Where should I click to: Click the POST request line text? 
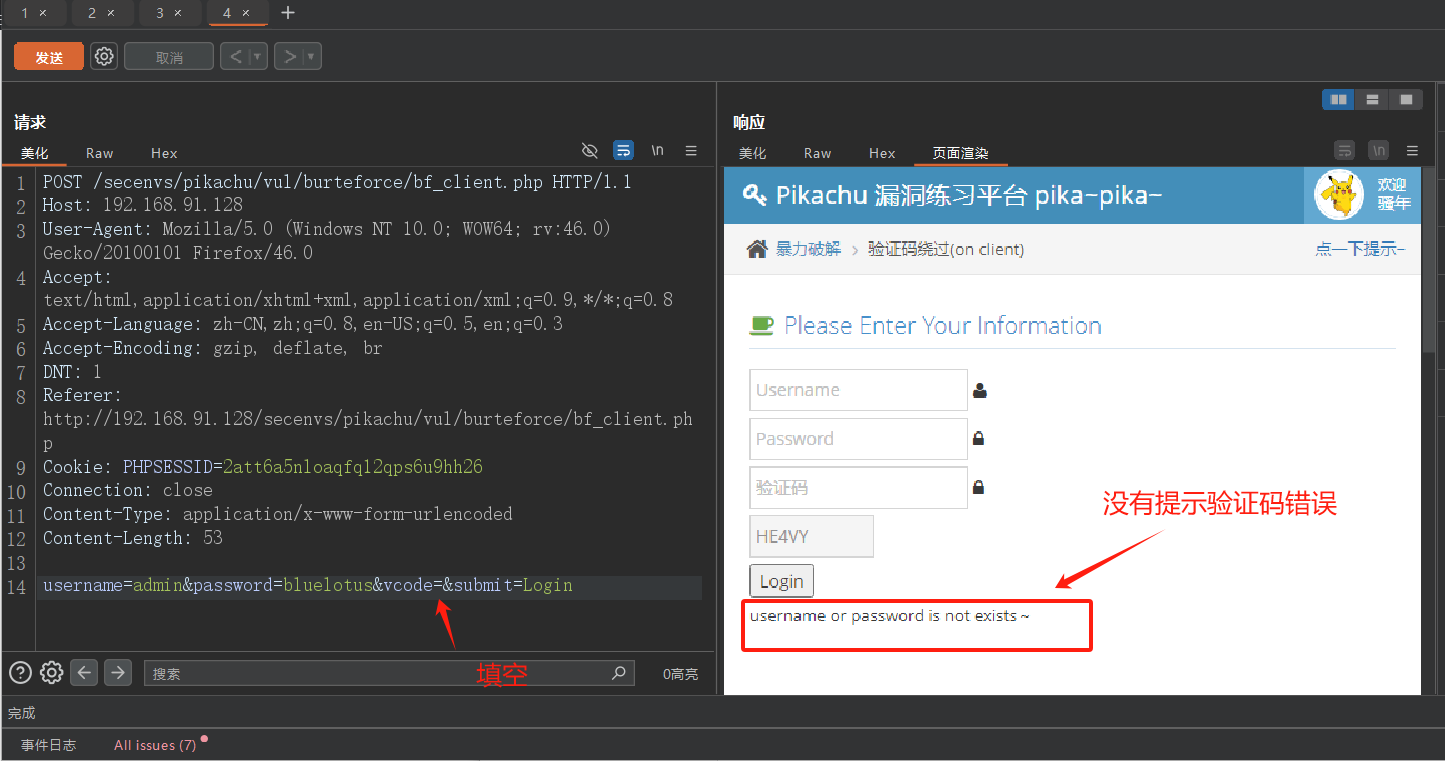pos(337,182)
